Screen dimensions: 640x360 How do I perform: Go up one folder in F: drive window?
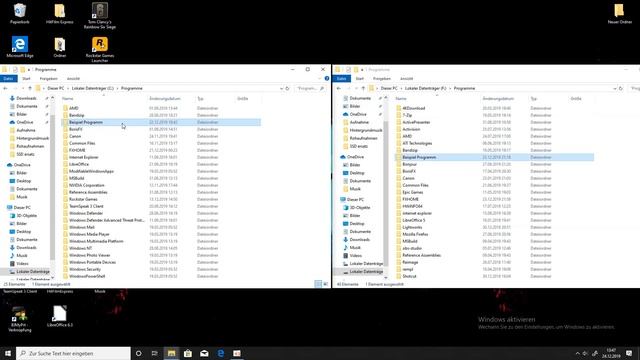pos(363,88)
